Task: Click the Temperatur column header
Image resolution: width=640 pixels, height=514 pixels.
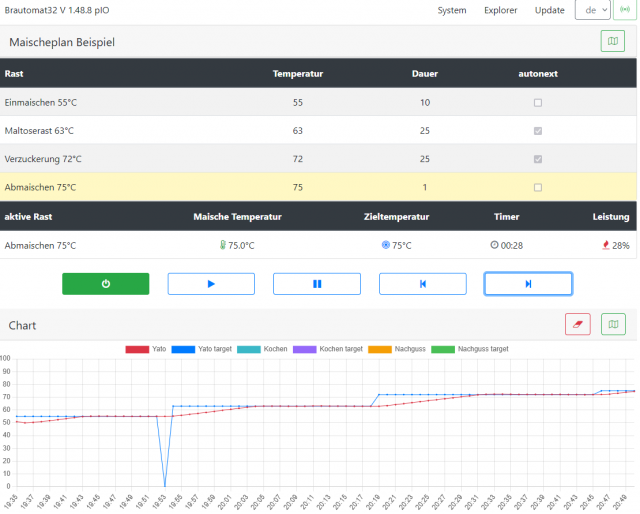Action: point(298,74)
